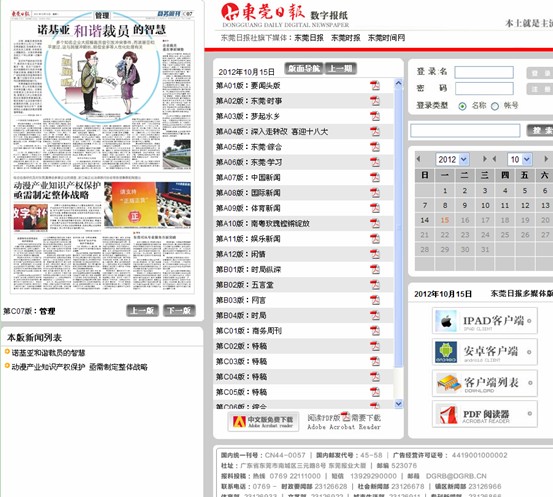Expand the 2012 year dropdown

point(464,159)
